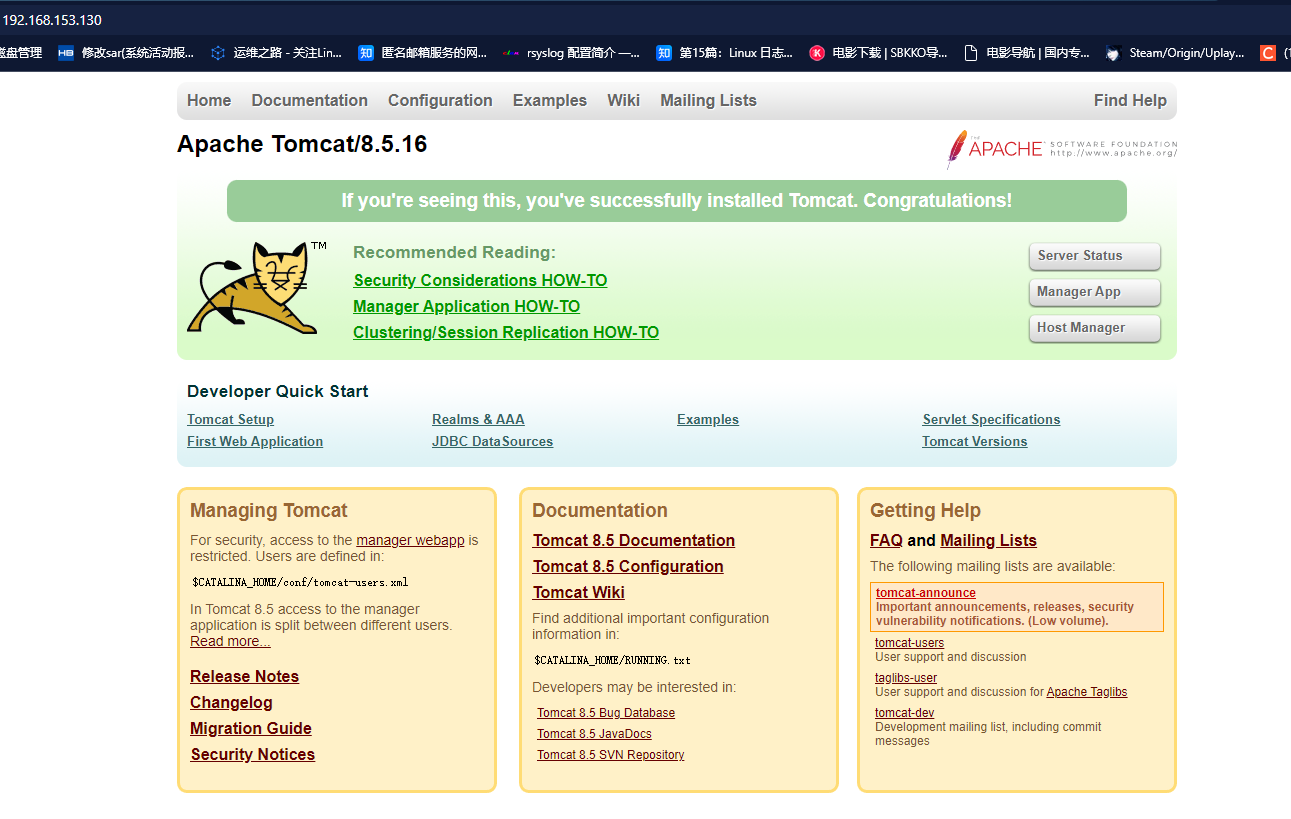1291x819 pixels.
Task: Open the Tomcat Versions link
Action: [x=975, y=442]
